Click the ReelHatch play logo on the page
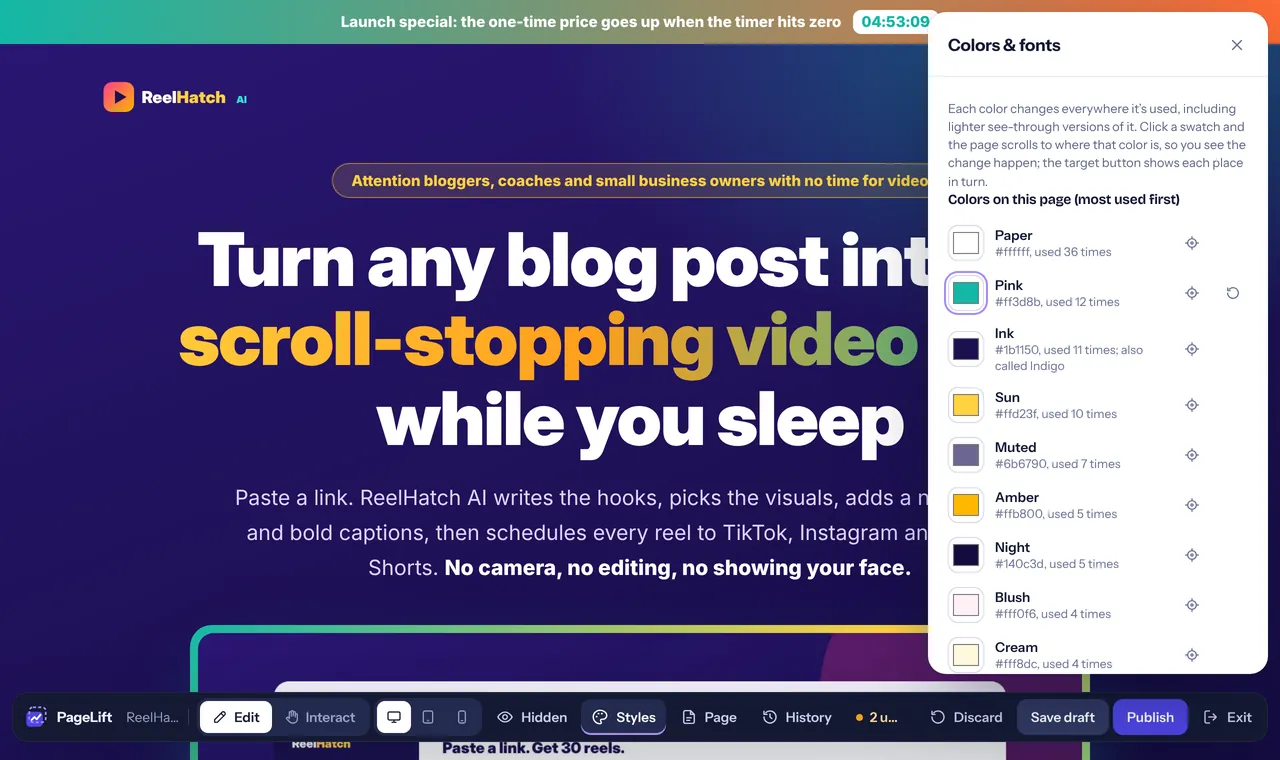Image resolution: width=1280 pixels, height=760 pixels. [118, 97]
